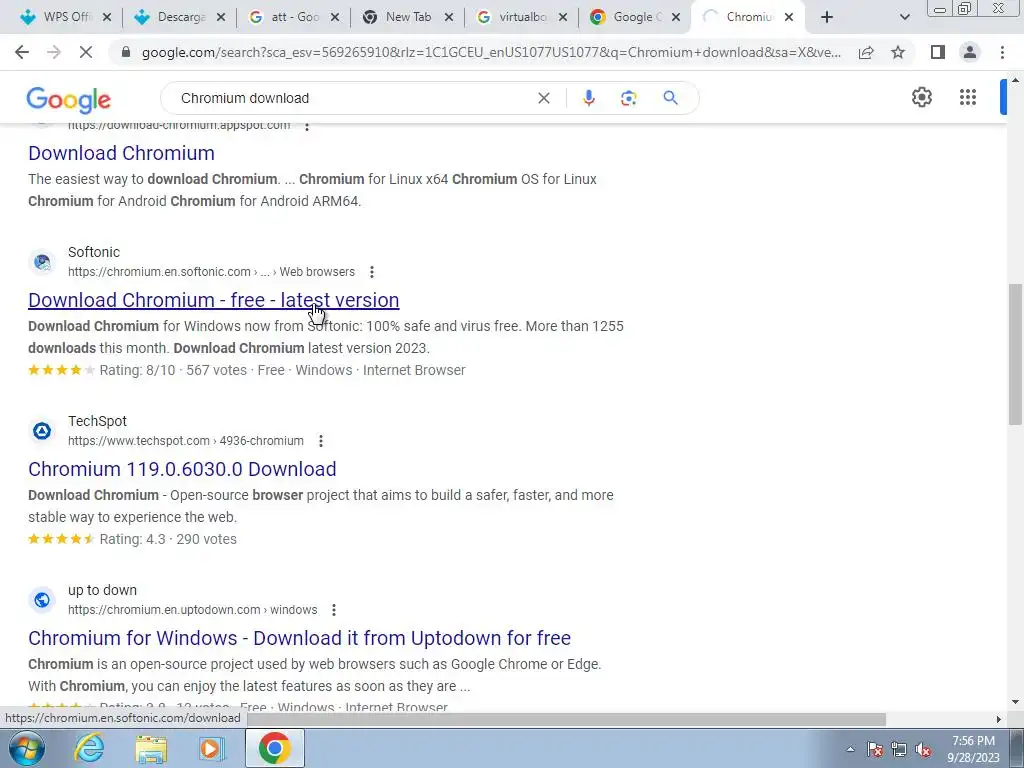This screenshot has width=1024, height=768.
Task: Open a new browser tab
Action: click(x=827, y=18)
